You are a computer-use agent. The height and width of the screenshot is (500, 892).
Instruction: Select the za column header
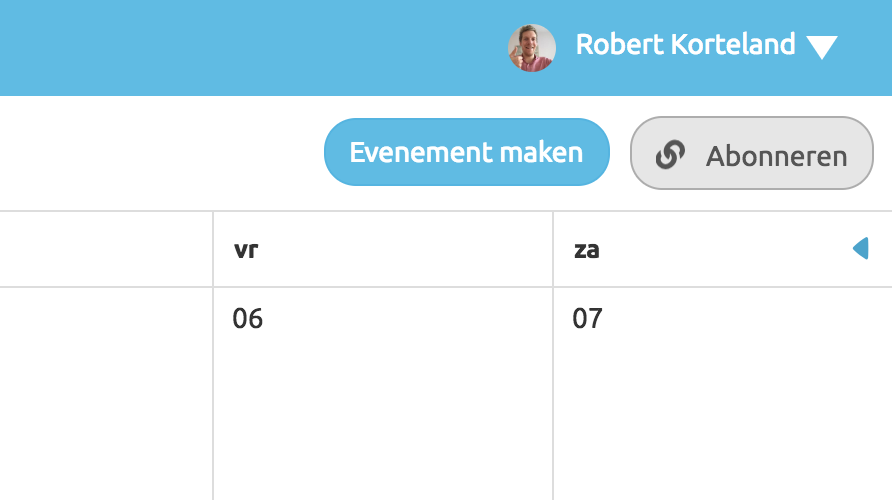700,250
